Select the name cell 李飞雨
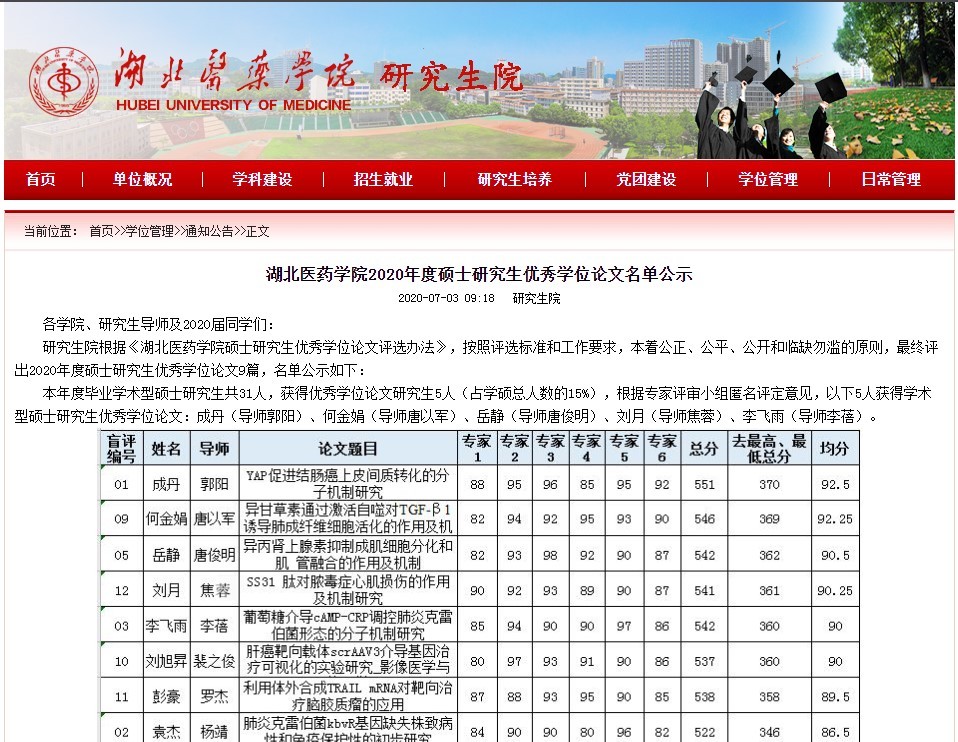The image size is (958, 742). pos(166,626)
